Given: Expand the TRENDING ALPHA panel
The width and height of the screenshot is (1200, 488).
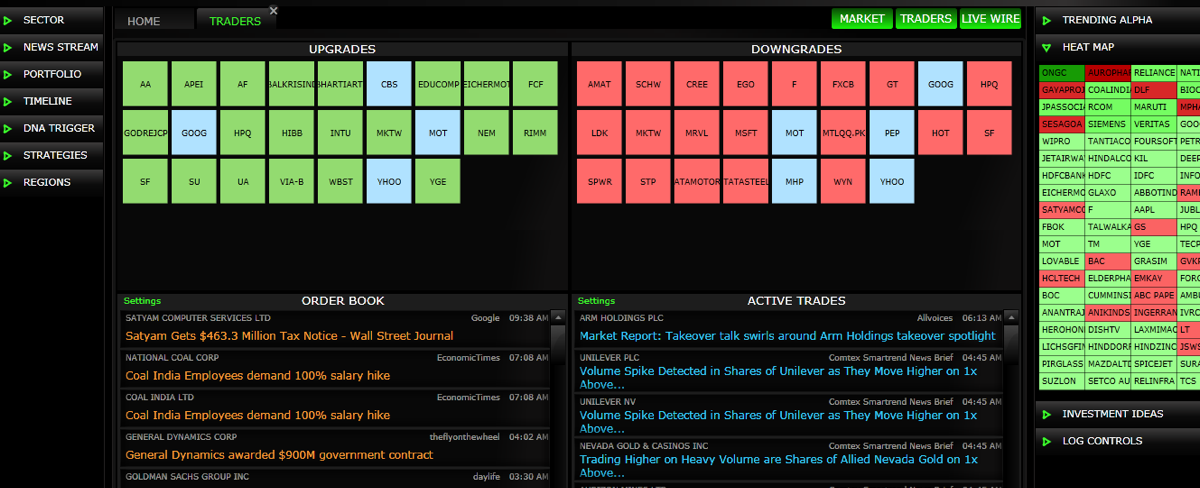Looking at the screenshot, I should pos(1117,19).
